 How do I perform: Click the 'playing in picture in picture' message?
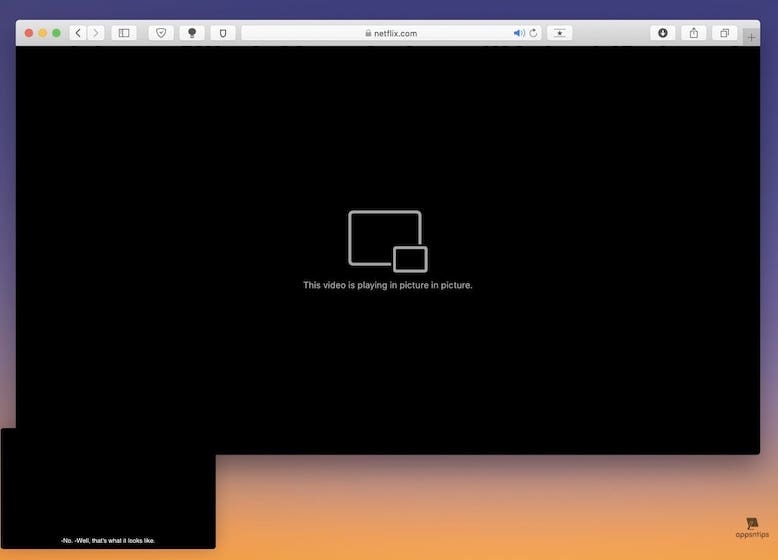(x=387, y=285)
